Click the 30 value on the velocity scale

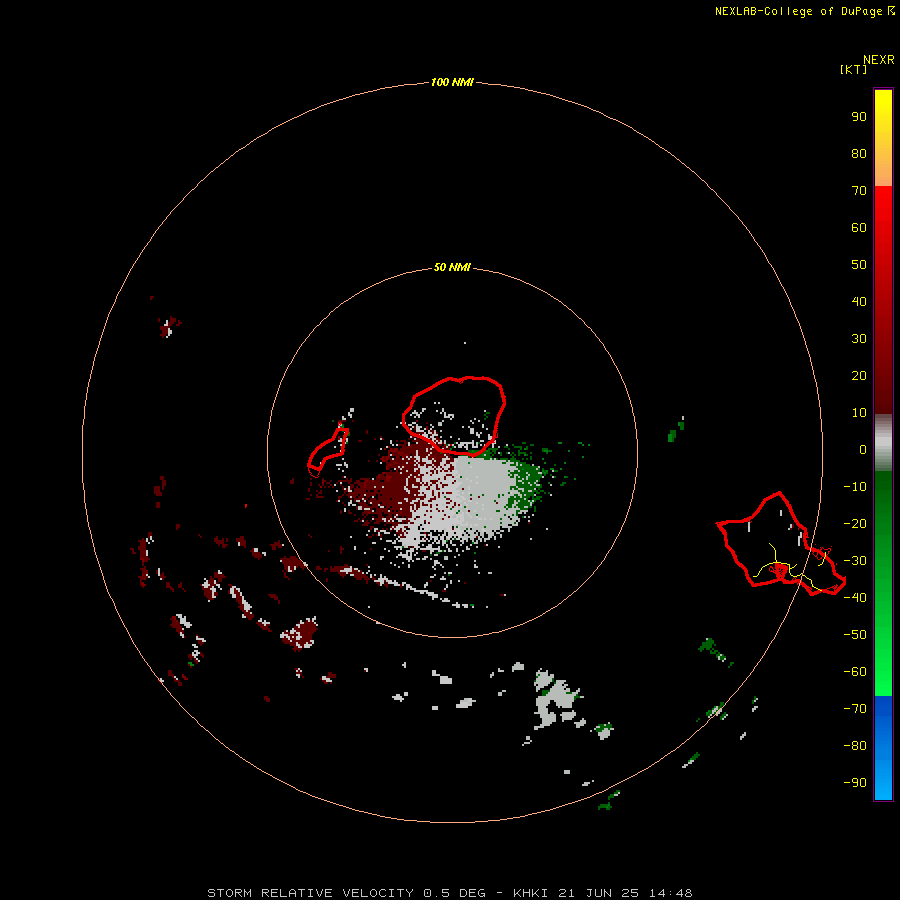coord(859,339)
